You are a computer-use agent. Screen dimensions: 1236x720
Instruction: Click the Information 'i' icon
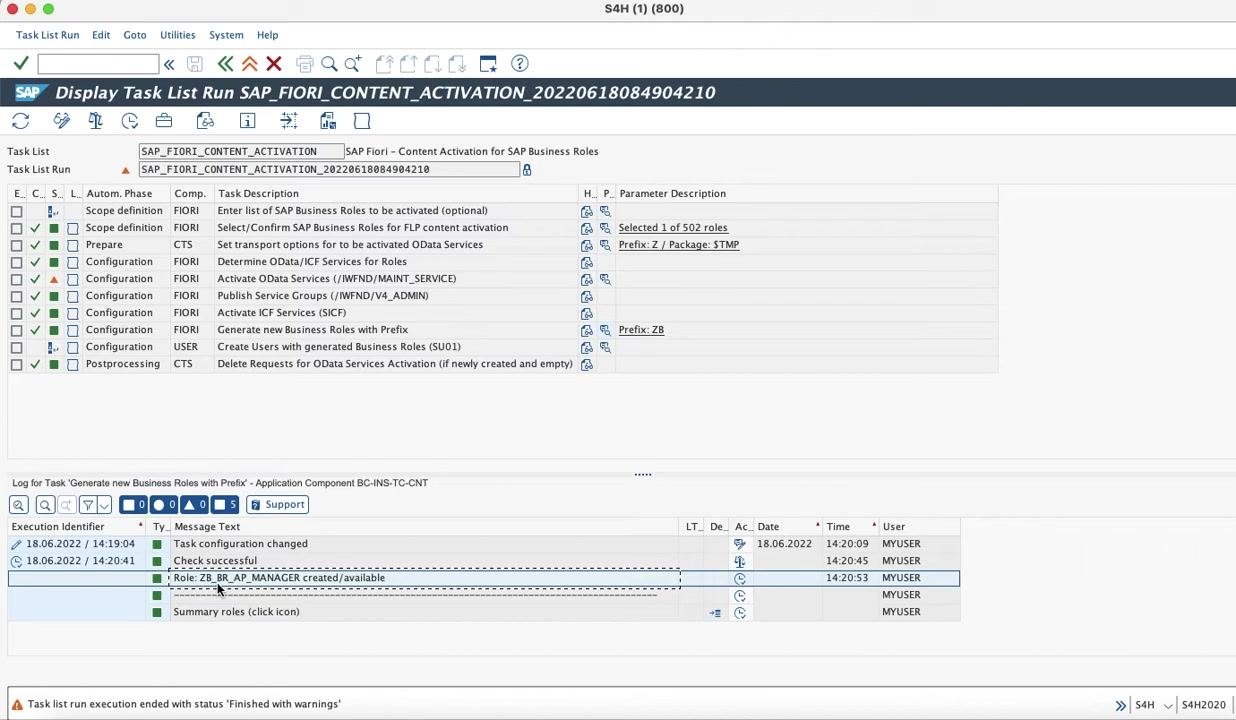point(247,121)
